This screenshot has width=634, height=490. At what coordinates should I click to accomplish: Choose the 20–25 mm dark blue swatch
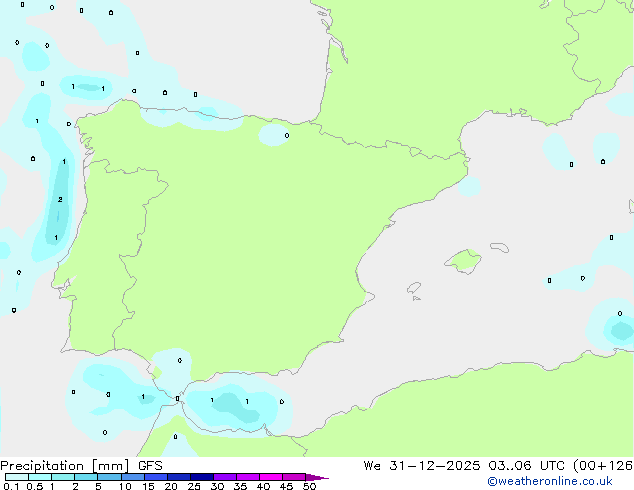pyautogui.click(x=178, y=477)
